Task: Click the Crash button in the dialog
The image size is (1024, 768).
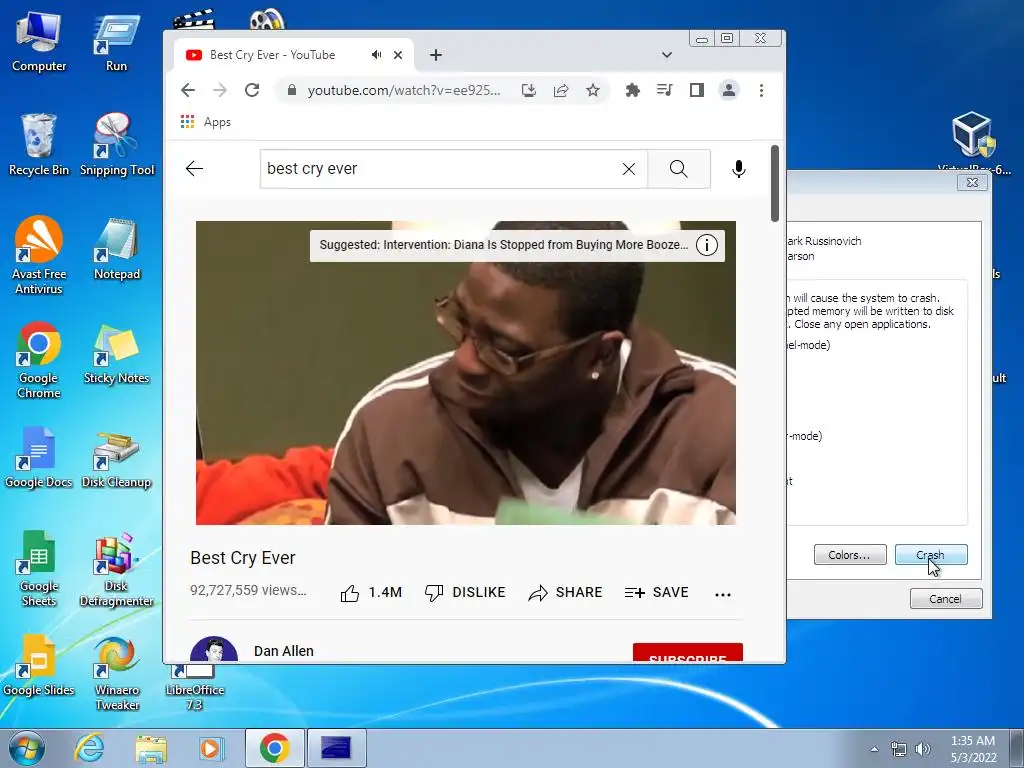Action: (x=931, y=554)
